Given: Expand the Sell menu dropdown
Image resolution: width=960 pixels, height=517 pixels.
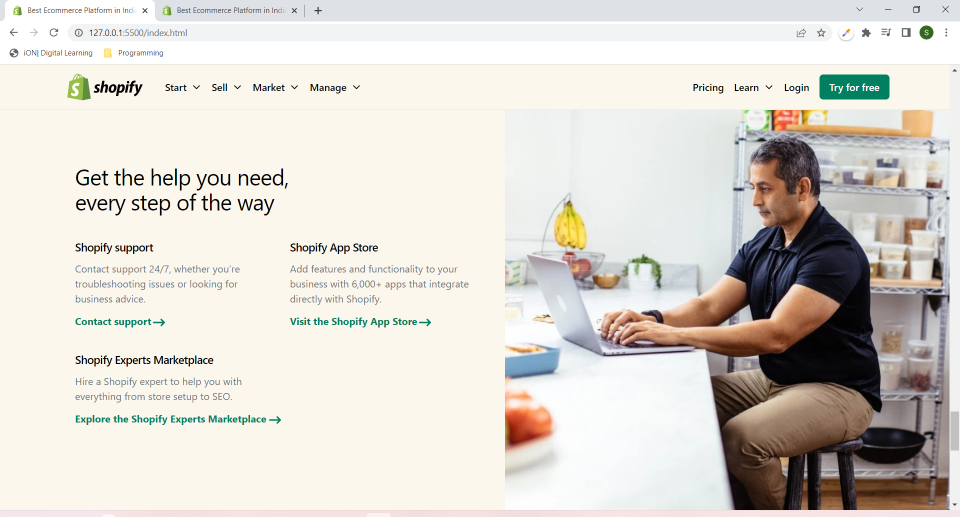Looking at the screenshot, I should (226, 88).
